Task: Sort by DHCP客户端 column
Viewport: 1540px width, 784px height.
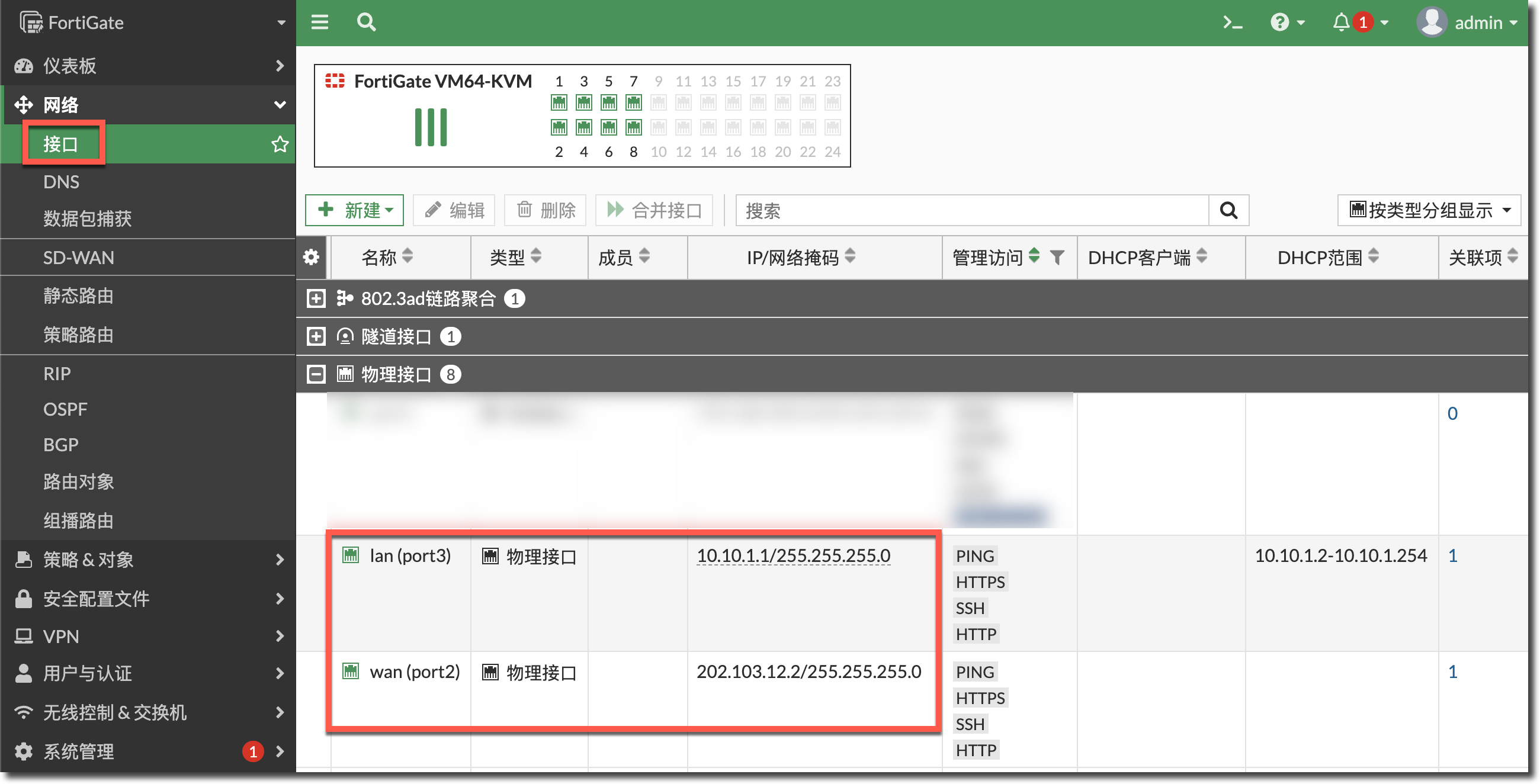Action: [1202, 256]
